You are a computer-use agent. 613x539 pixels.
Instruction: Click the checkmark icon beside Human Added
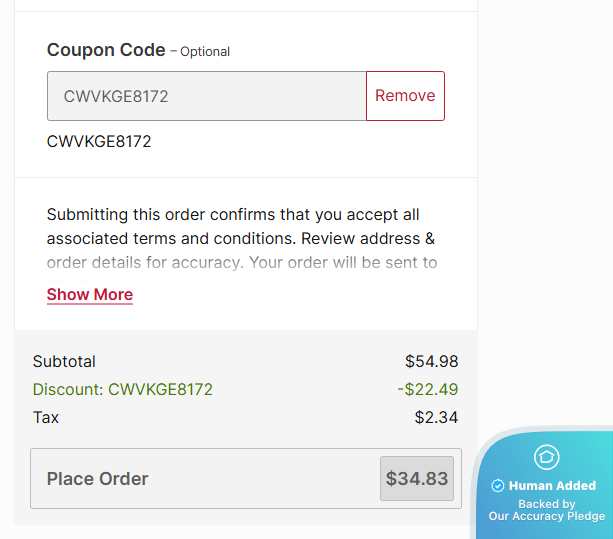point(498,486)
